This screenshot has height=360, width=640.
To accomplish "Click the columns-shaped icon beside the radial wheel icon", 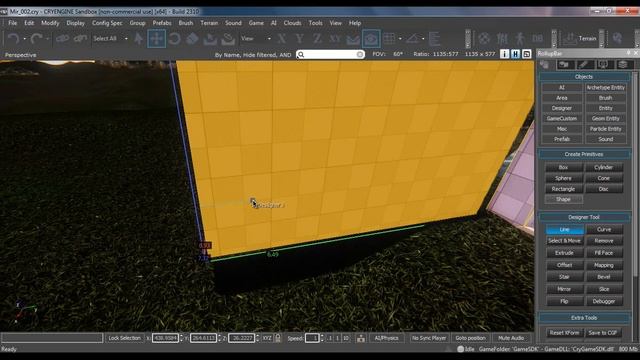I will click(502, 39).
